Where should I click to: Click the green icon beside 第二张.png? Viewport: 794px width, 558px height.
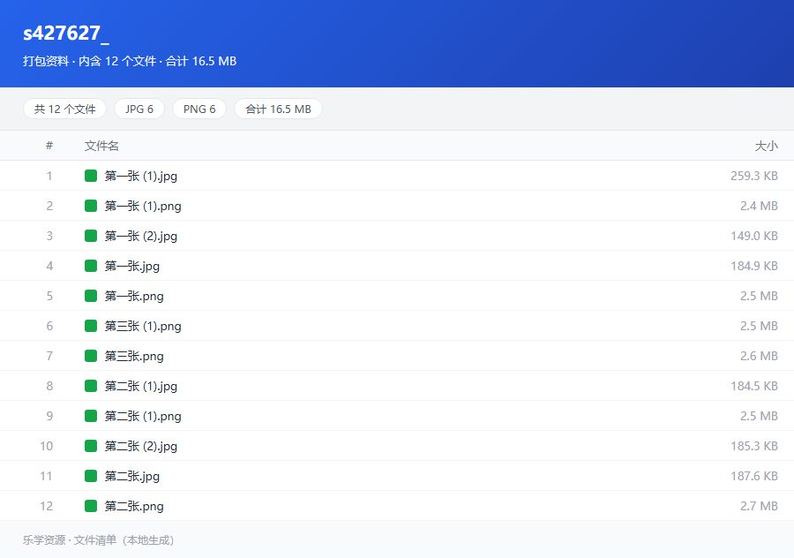(x=91, y=506)
